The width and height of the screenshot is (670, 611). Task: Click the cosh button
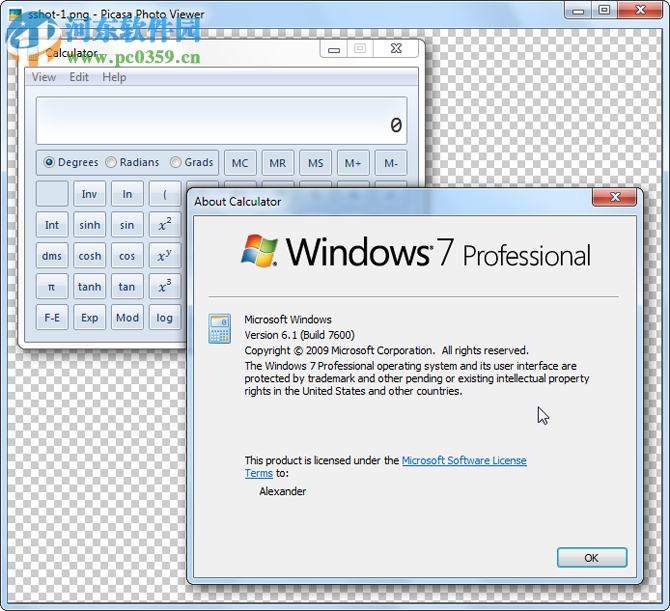pos(89,256)
